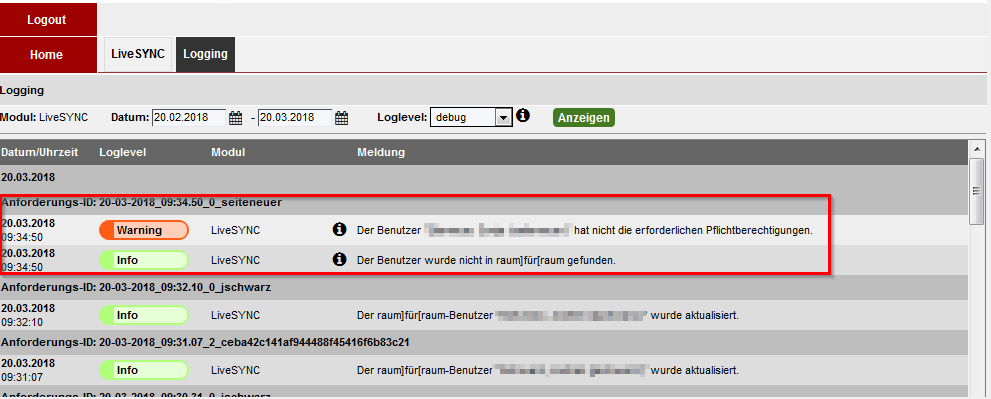Click the 20.03.2018 date group header
Image resolution: width=991 pixels, height=399 pixels.
point(484,178)
